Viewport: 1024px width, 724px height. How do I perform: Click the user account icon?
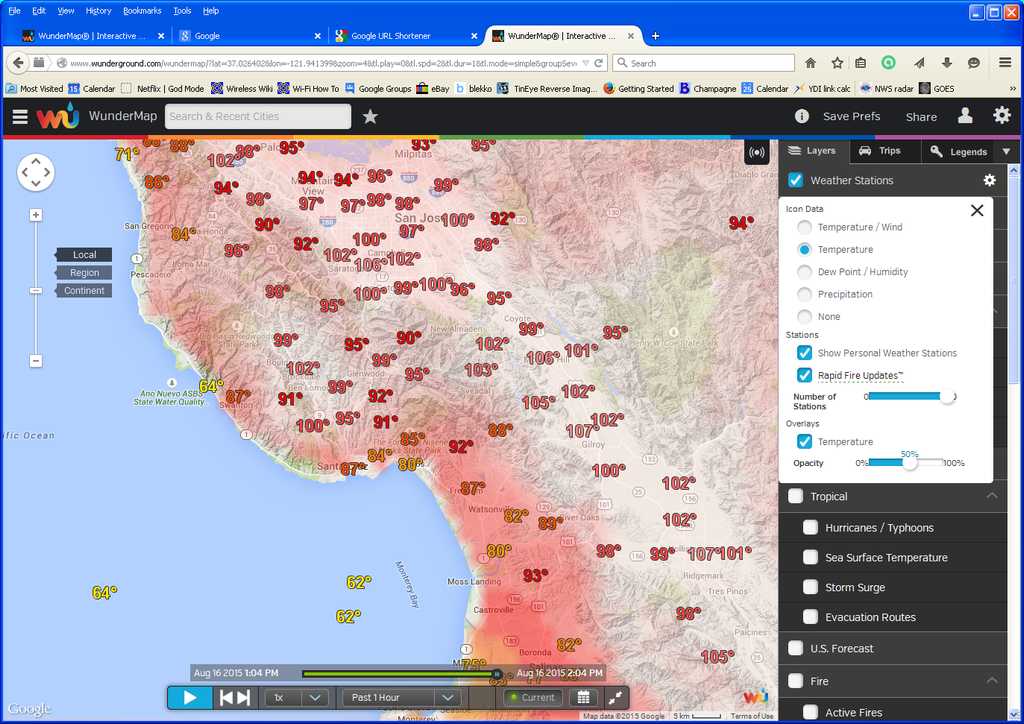pos(965,116)
